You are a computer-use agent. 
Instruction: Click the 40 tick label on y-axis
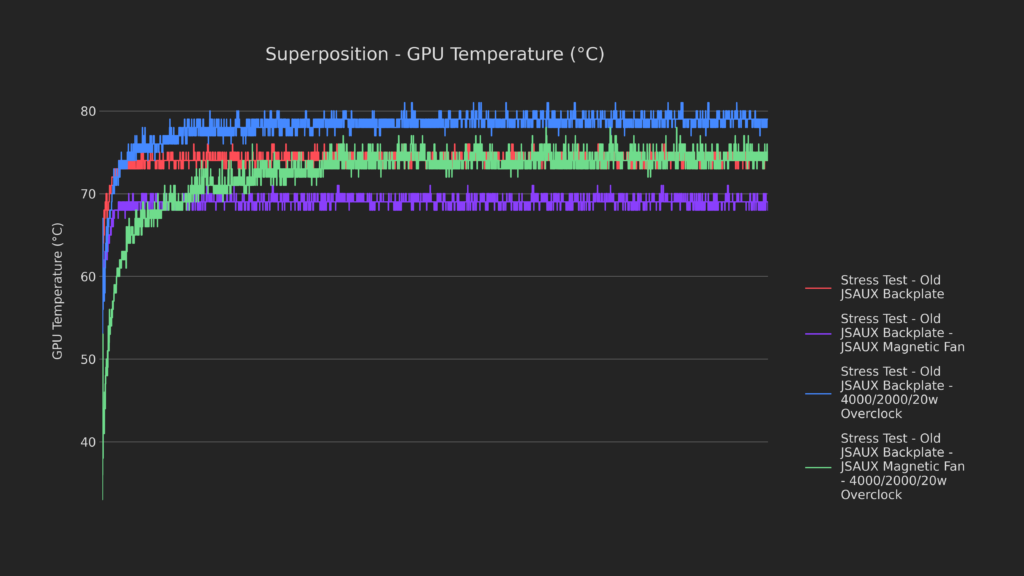tap(89, 442)
